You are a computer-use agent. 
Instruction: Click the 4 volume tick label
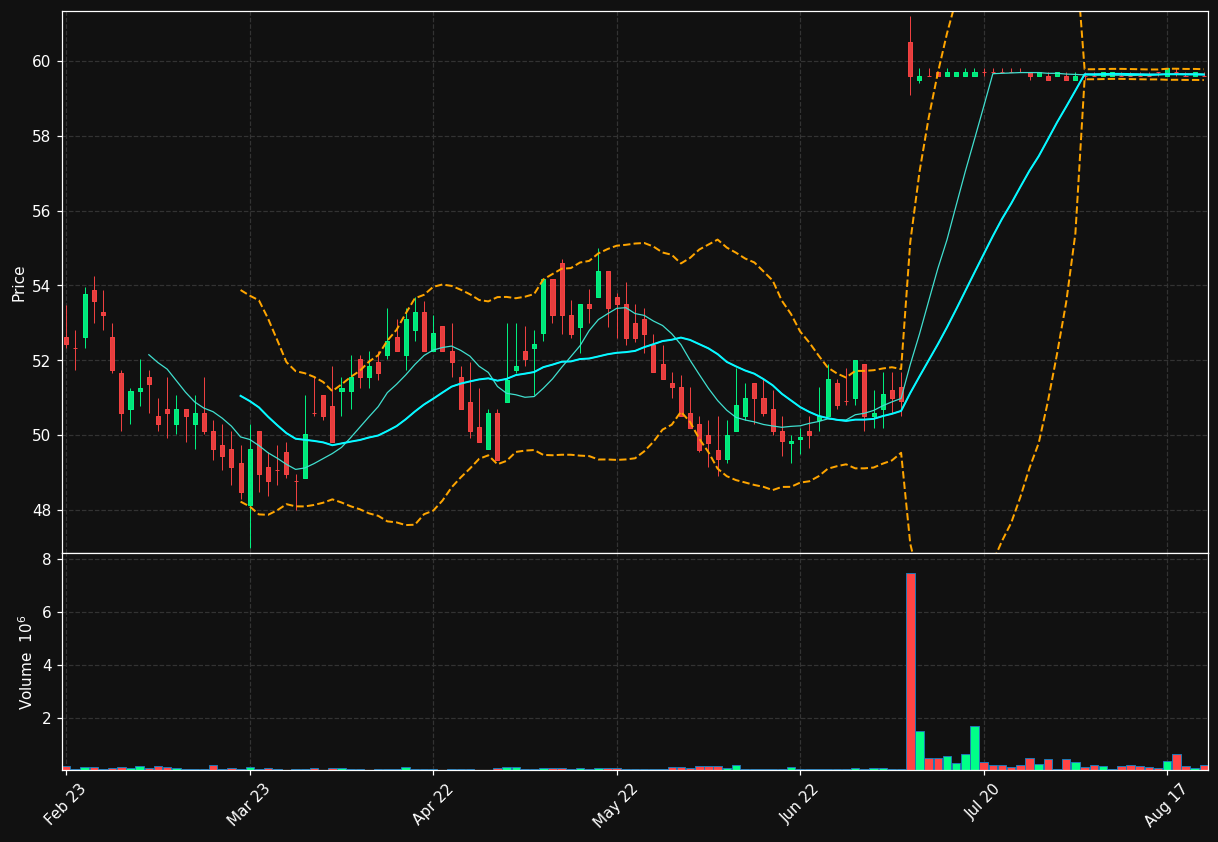[x=47, y=665]
